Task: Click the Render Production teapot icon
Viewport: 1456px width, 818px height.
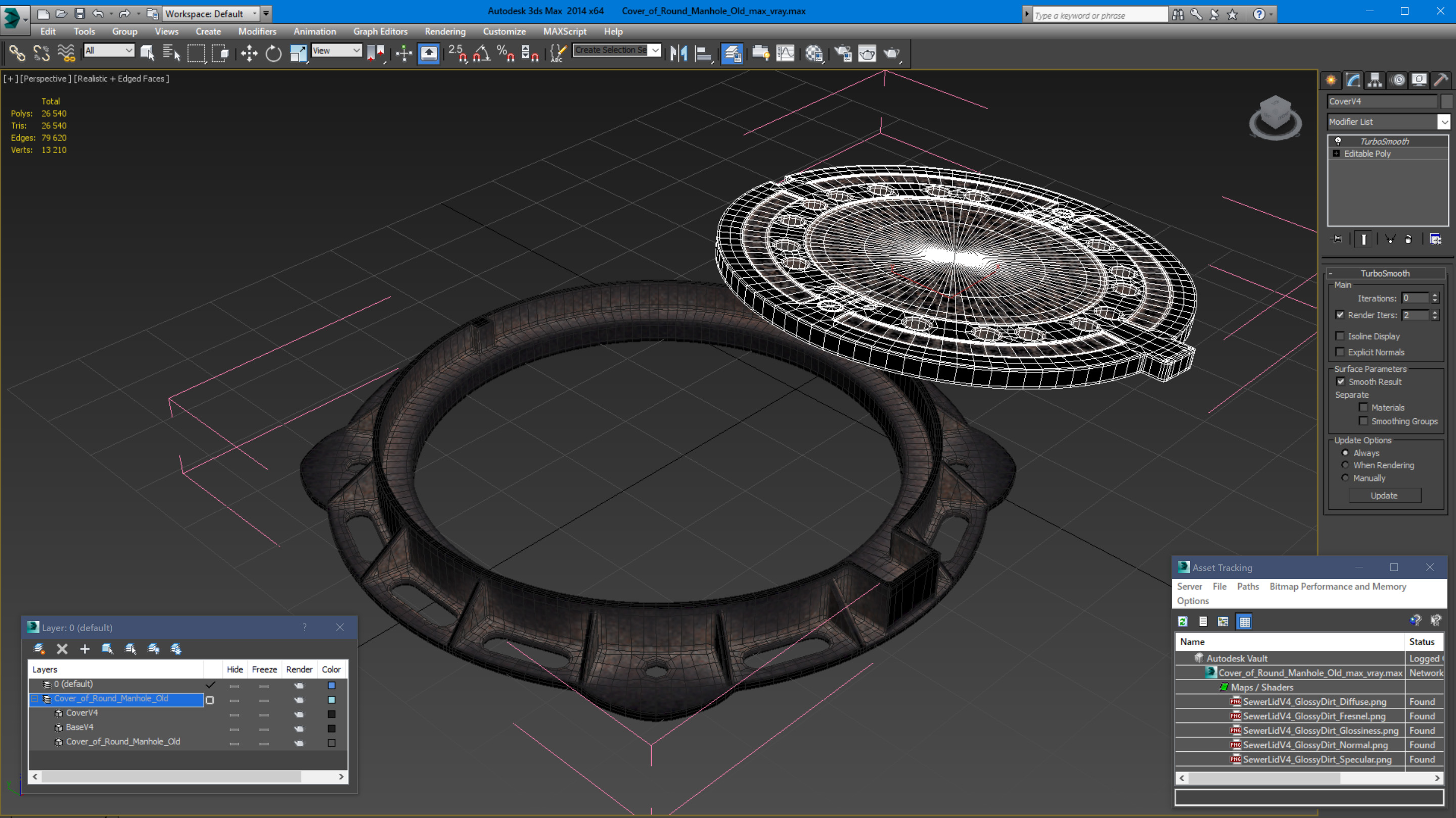Action: pyautogui.click(x=891, y=54)
